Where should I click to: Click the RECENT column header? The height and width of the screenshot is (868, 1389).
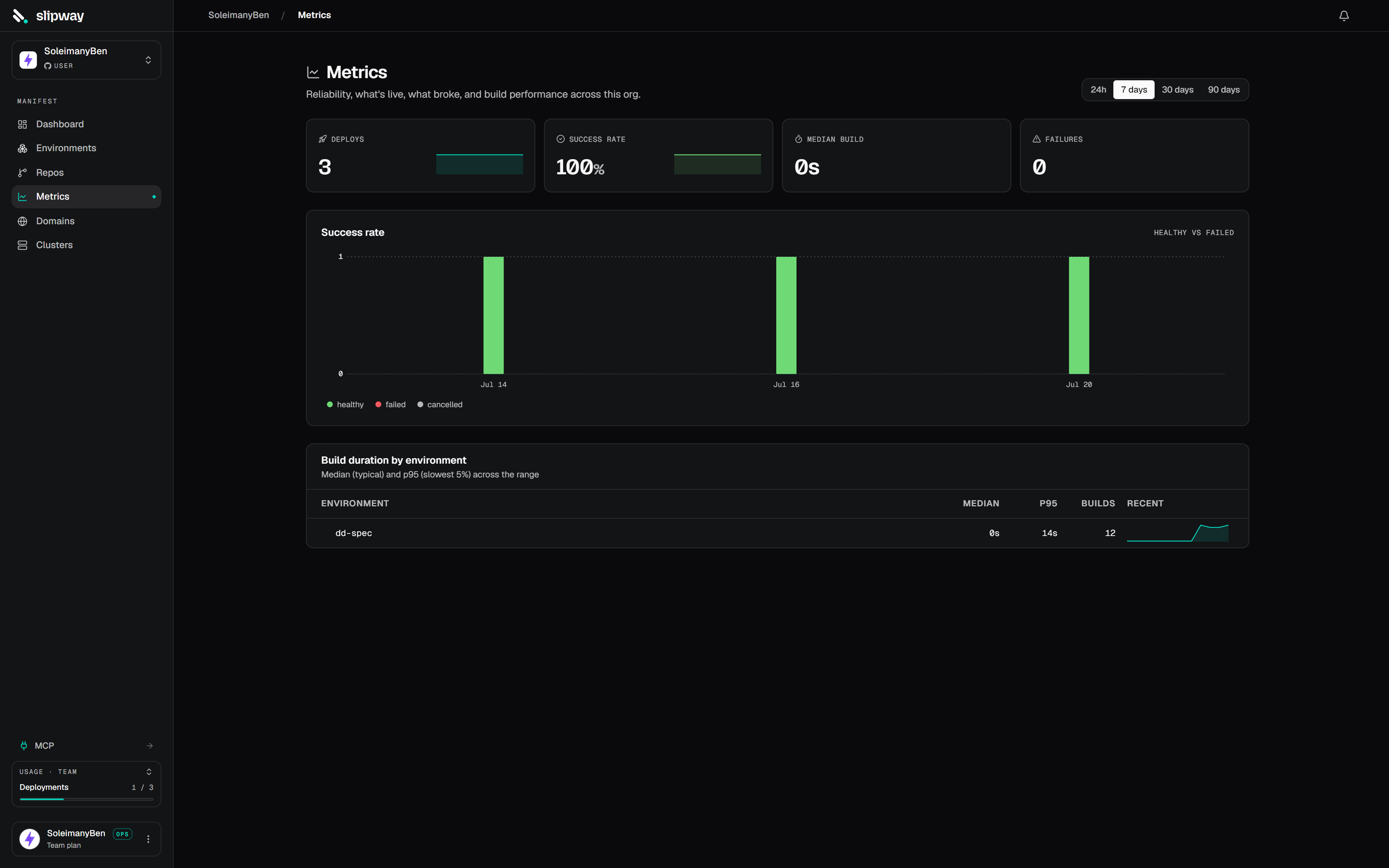point(1145,503)
